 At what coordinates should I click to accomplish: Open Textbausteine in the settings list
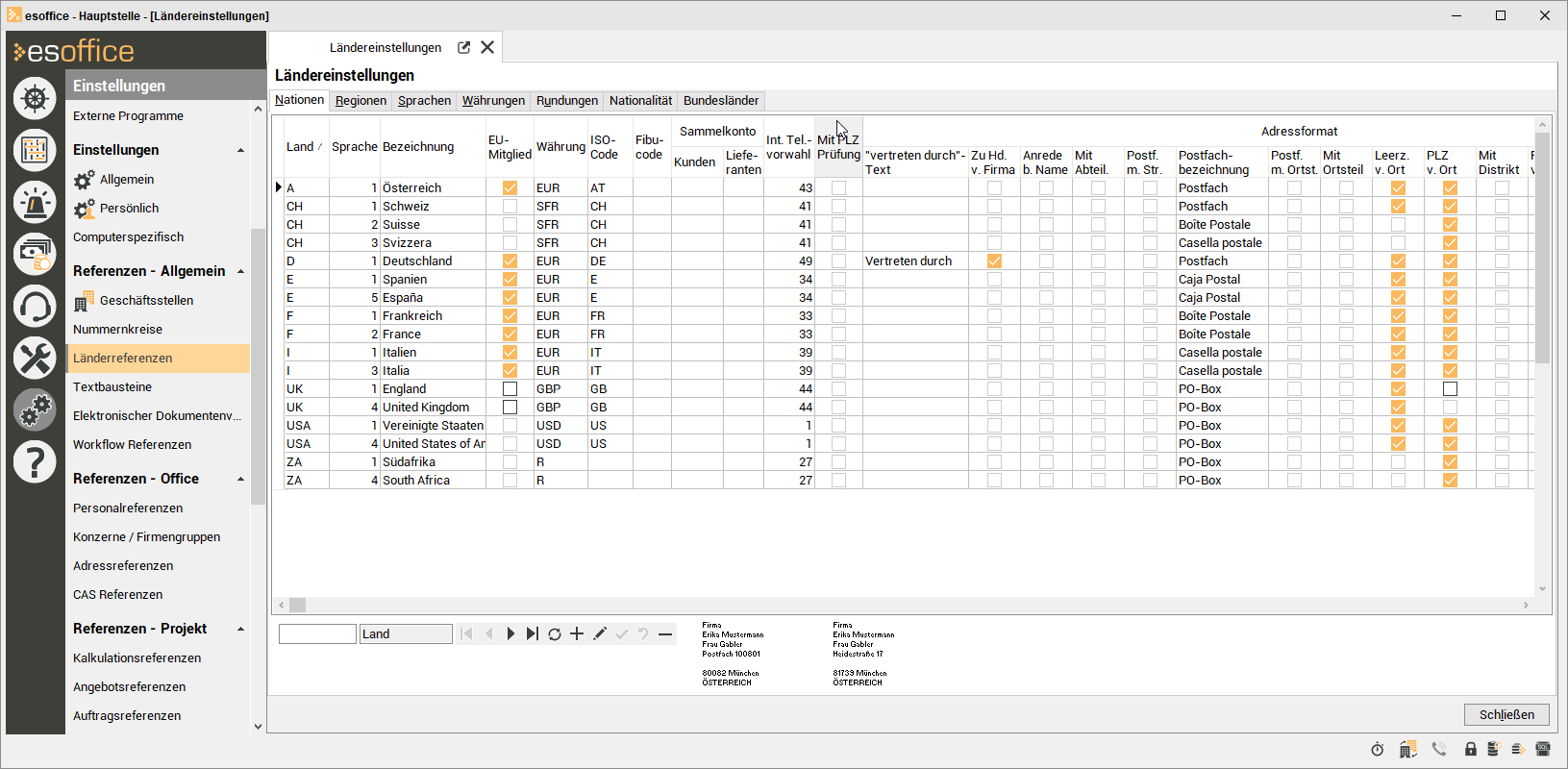coord(112,387)
